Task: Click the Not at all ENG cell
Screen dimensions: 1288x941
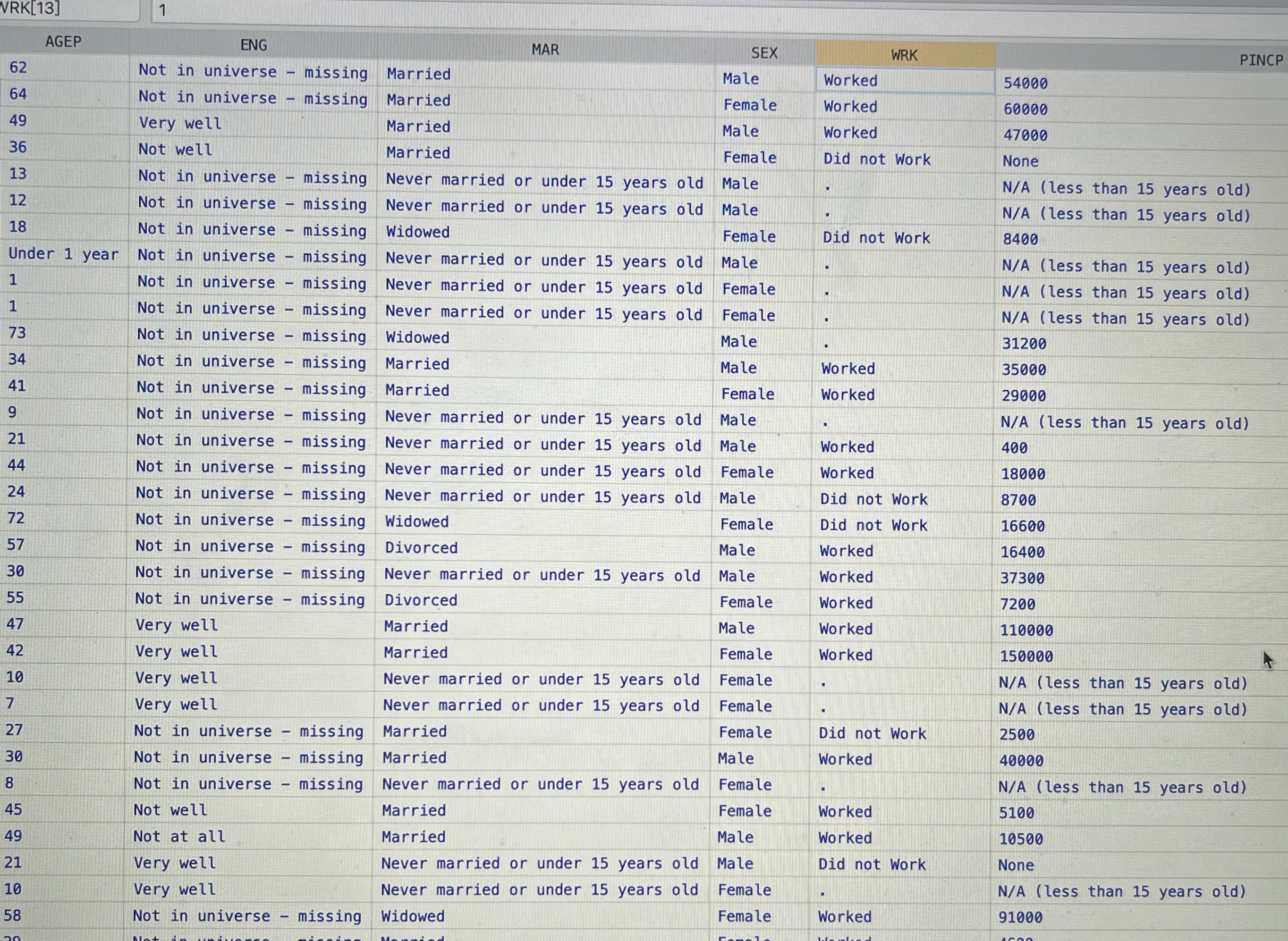Action: (x=179, y=836)
